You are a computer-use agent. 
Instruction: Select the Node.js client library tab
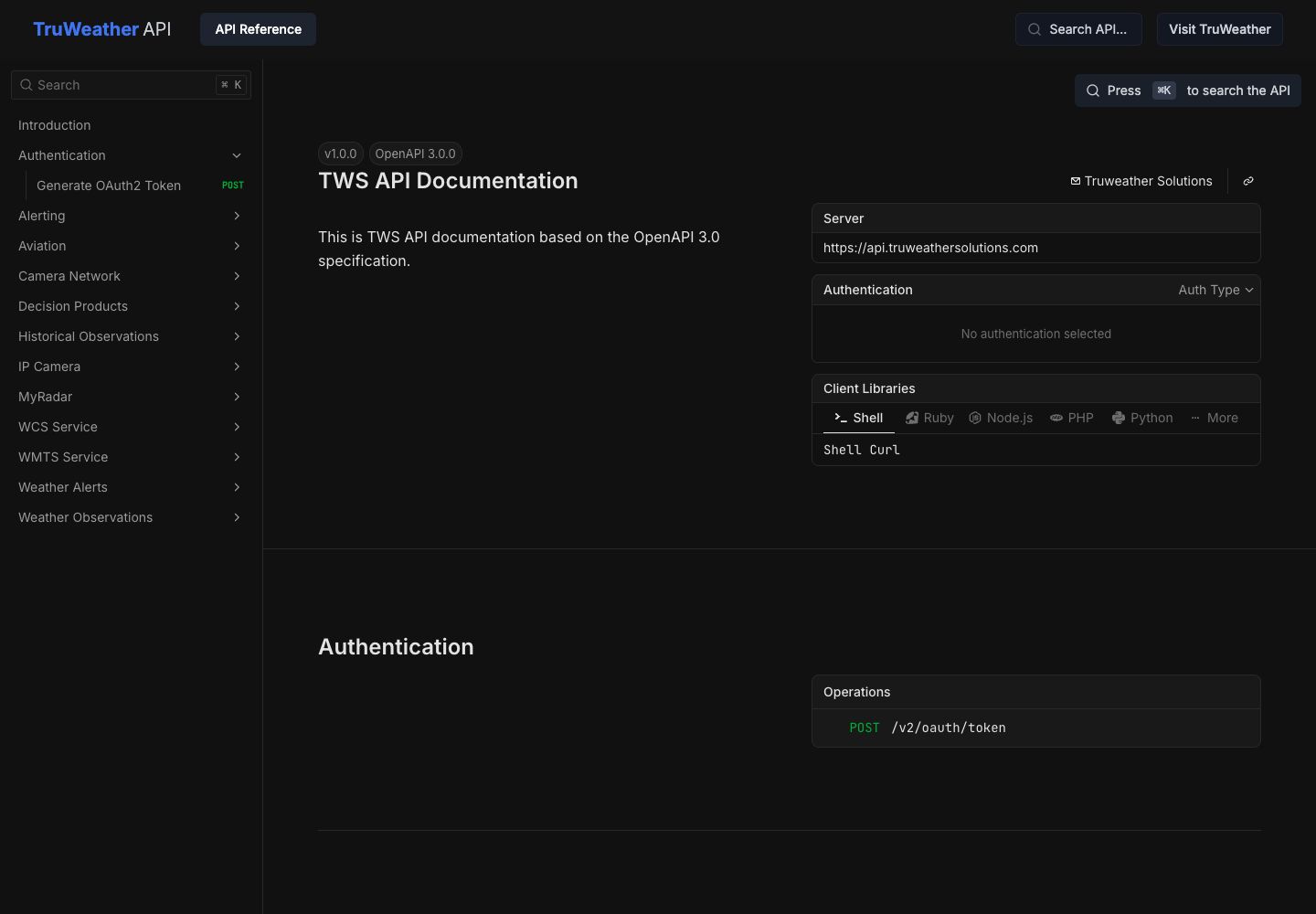coord(1001,418)
